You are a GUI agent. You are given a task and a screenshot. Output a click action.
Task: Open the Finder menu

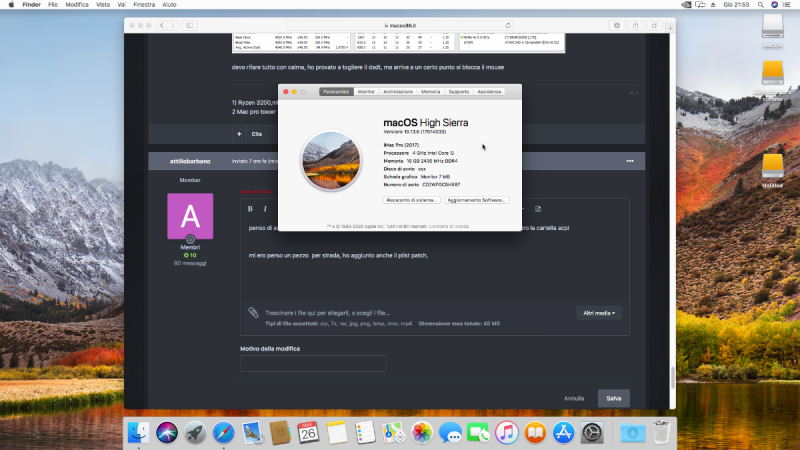(x=31, y=5)
